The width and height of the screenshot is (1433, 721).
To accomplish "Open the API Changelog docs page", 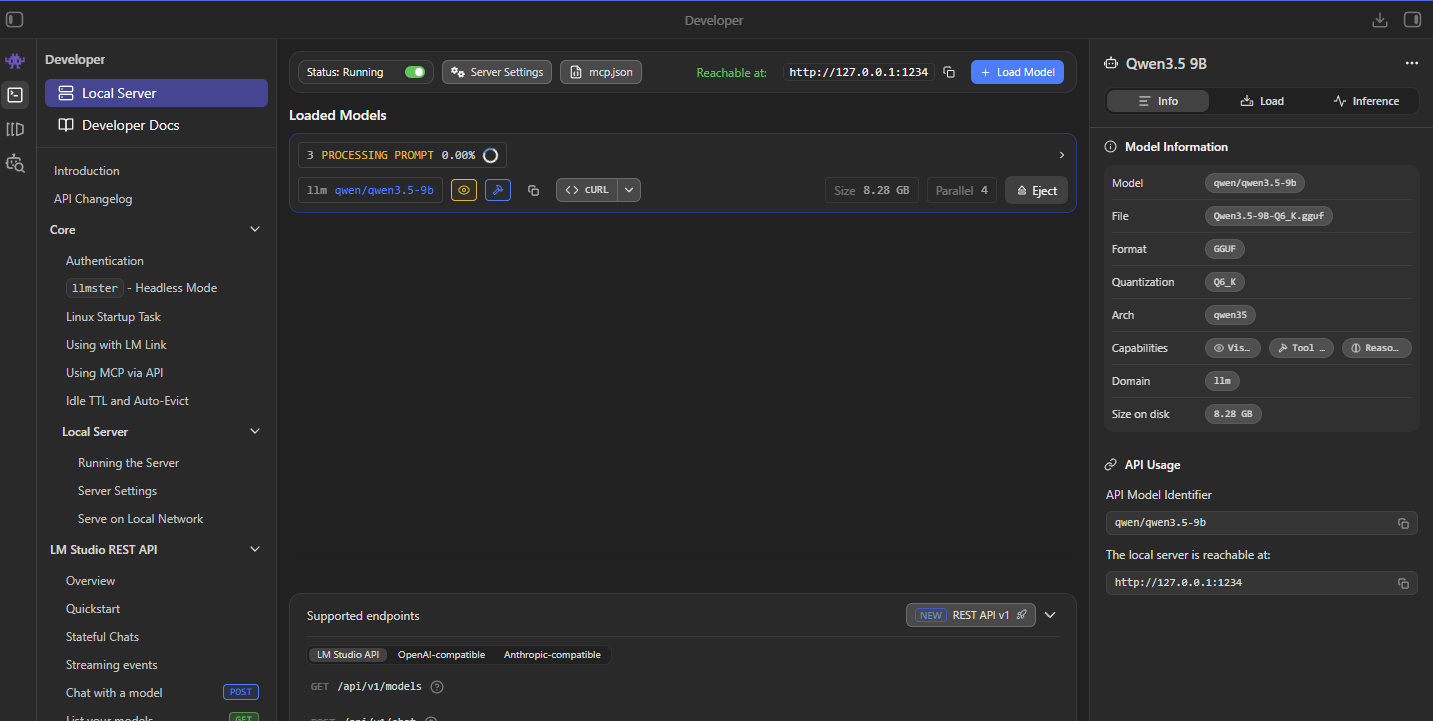I will [x=93, y=199].
